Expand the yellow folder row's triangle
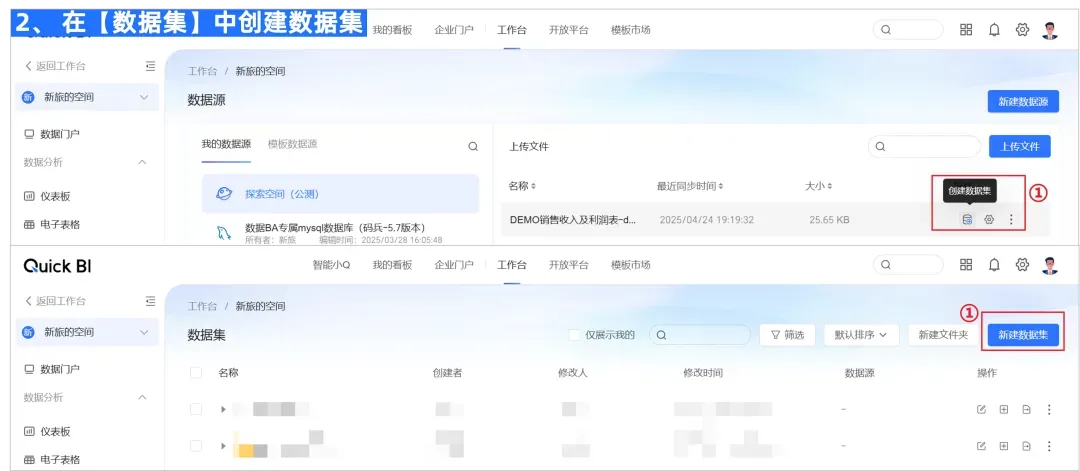The width and height of the screenshot is (1080, 471). tap(223, 446)
